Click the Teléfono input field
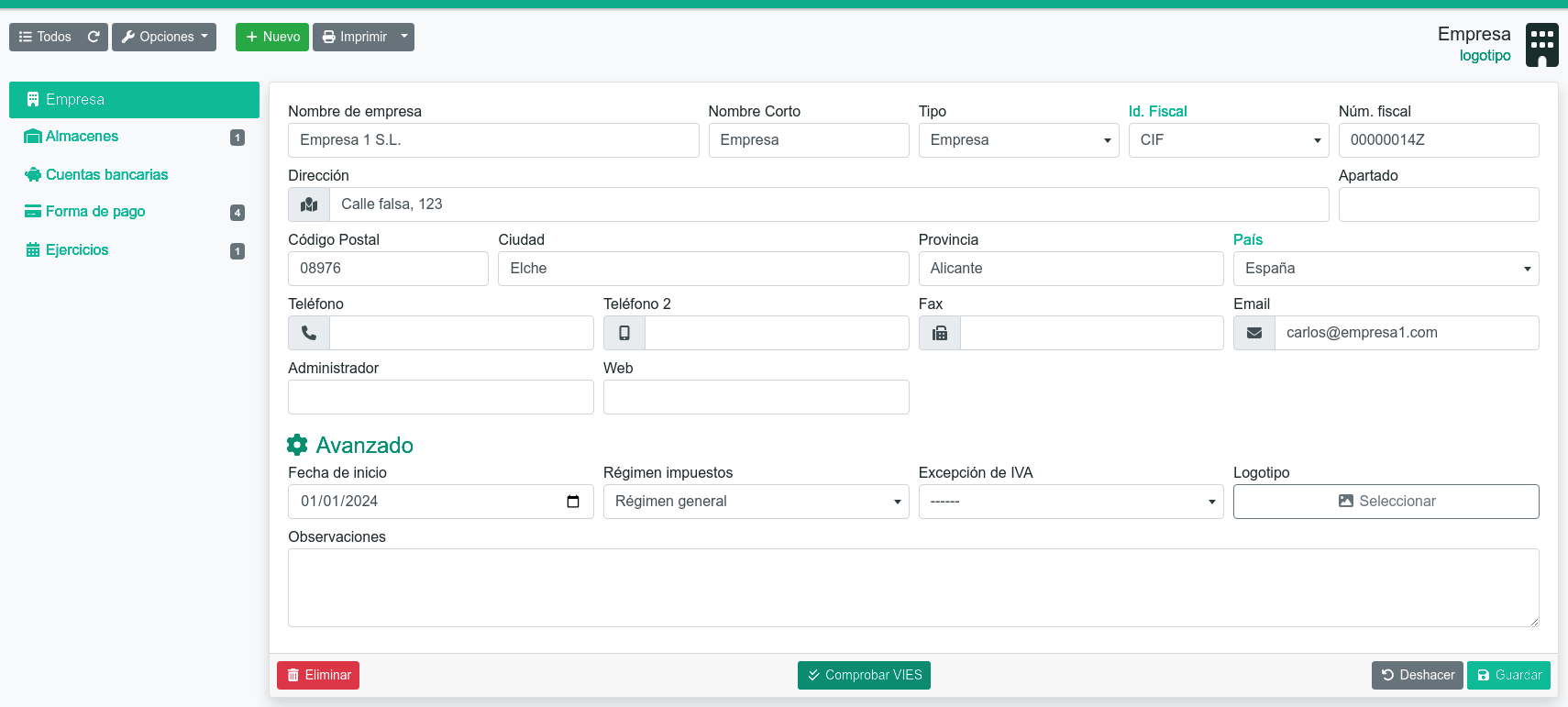1568x707 pixels. [x=461, y=333]
